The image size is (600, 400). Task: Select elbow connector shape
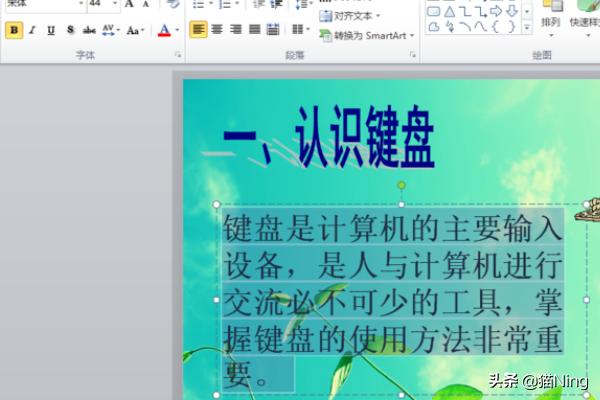pos(465,12)
